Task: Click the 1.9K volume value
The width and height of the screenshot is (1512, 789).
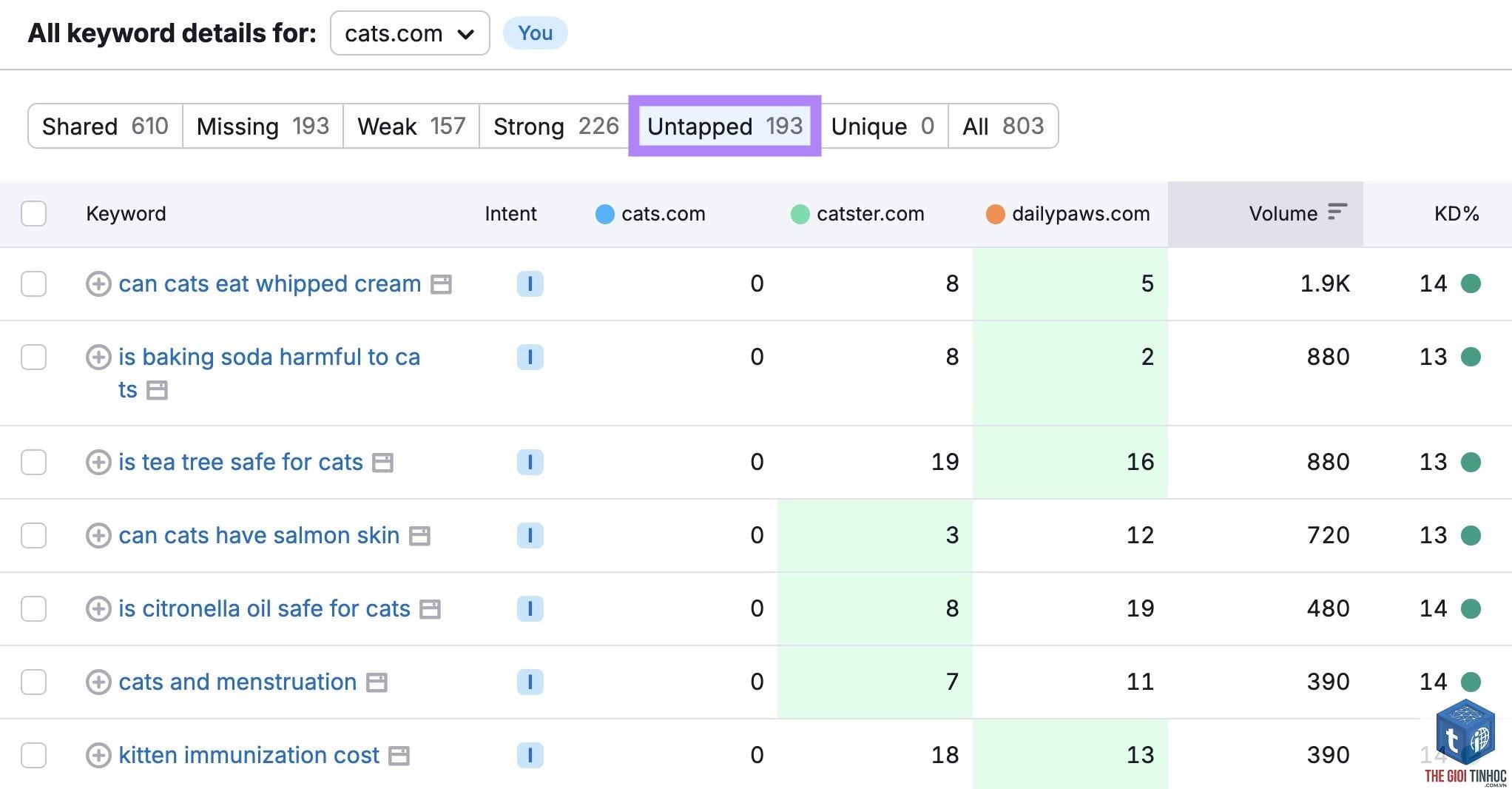Action: pos(1325,283)
